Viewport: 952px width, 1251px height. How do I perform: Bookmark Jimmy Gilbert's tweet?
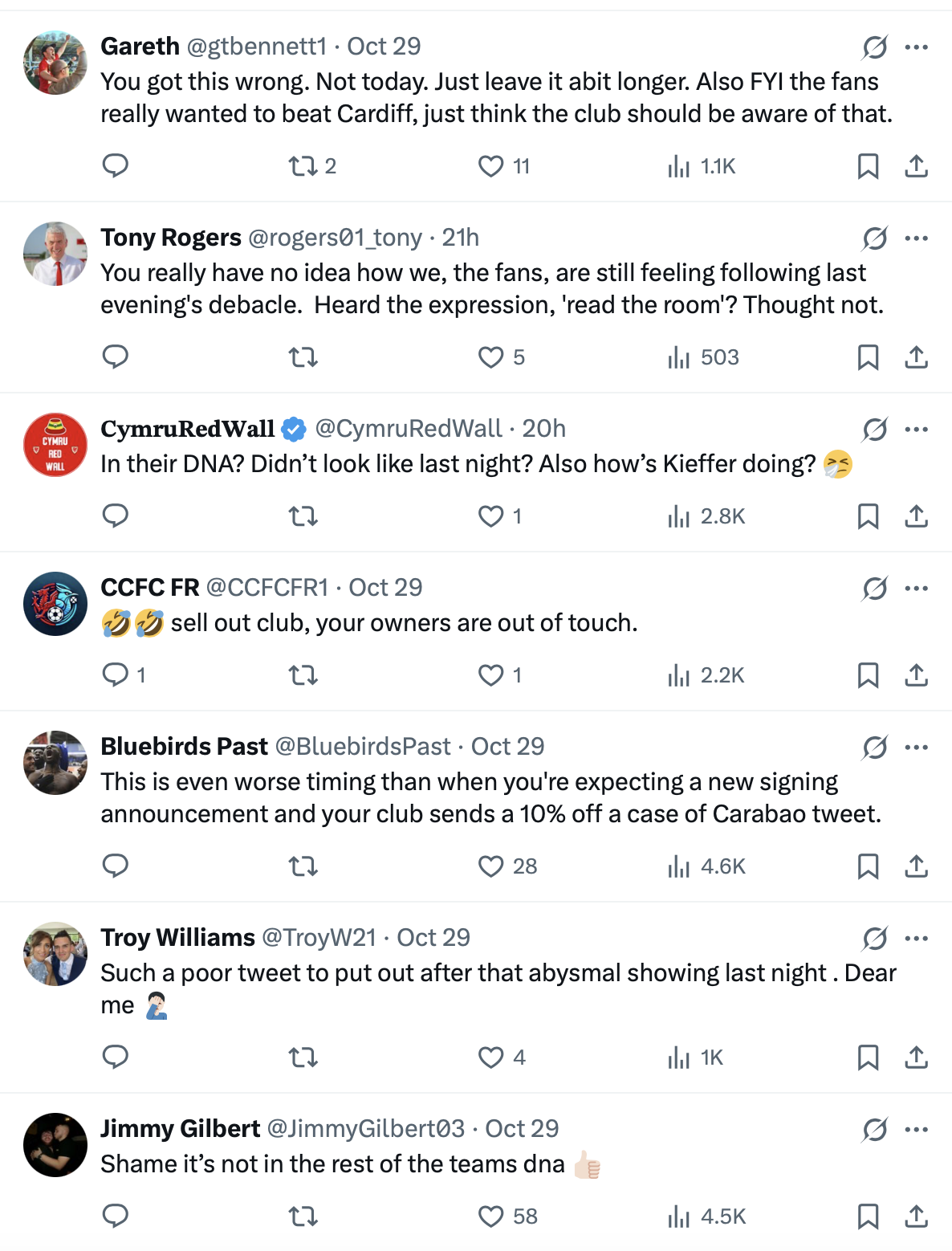tap(868, 1216)
